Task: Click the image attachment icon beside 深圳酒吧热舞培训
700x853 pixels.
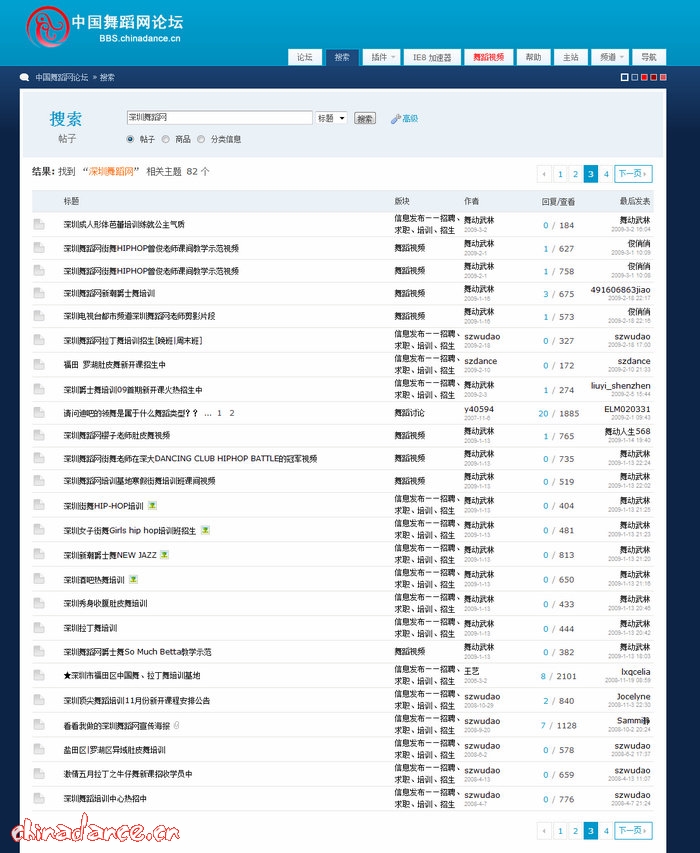Action: coord(134,579)
